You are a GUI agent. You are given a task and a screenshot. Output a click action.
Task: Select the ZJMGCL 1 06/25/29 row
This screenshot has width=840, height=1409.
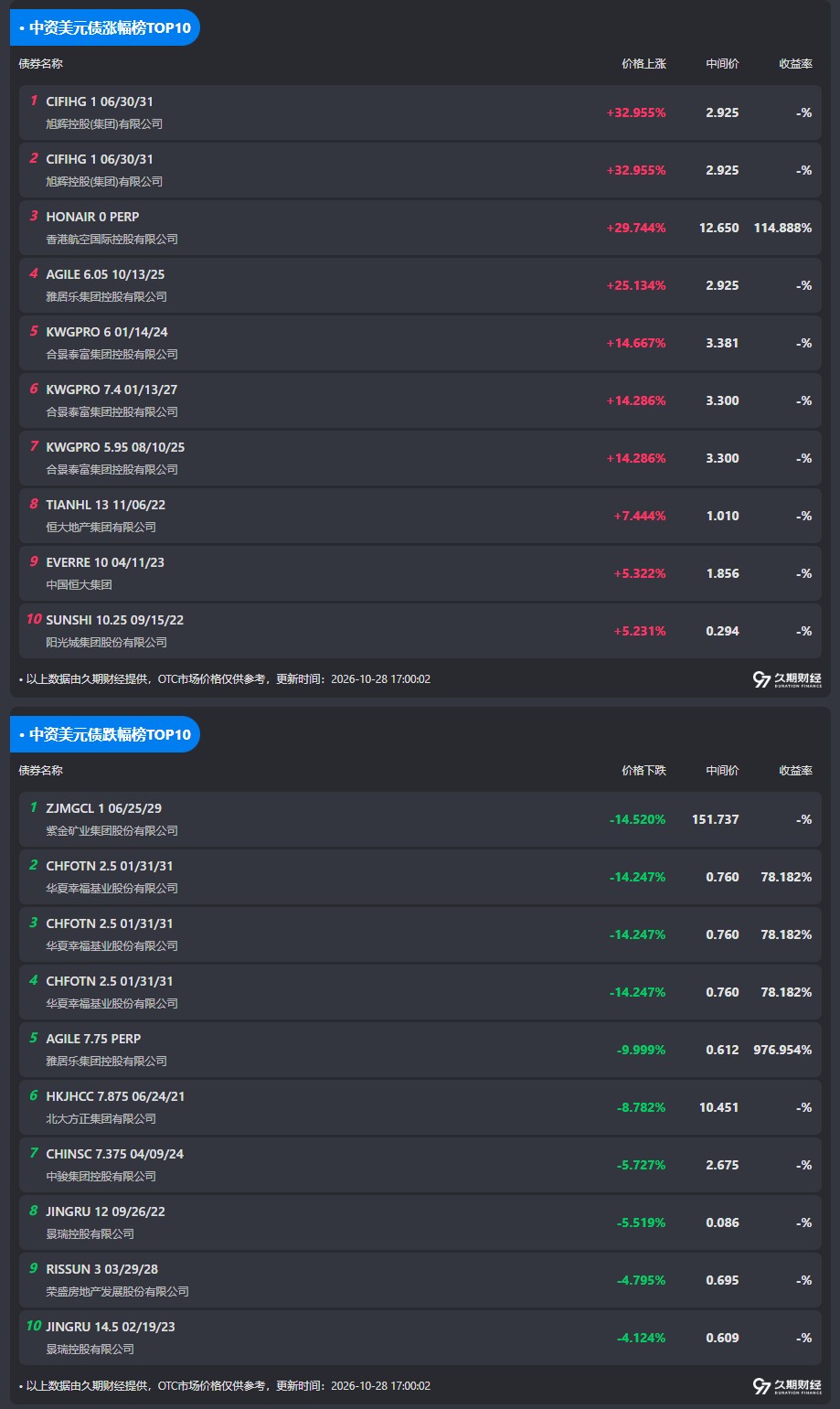(x=420, y=819)
